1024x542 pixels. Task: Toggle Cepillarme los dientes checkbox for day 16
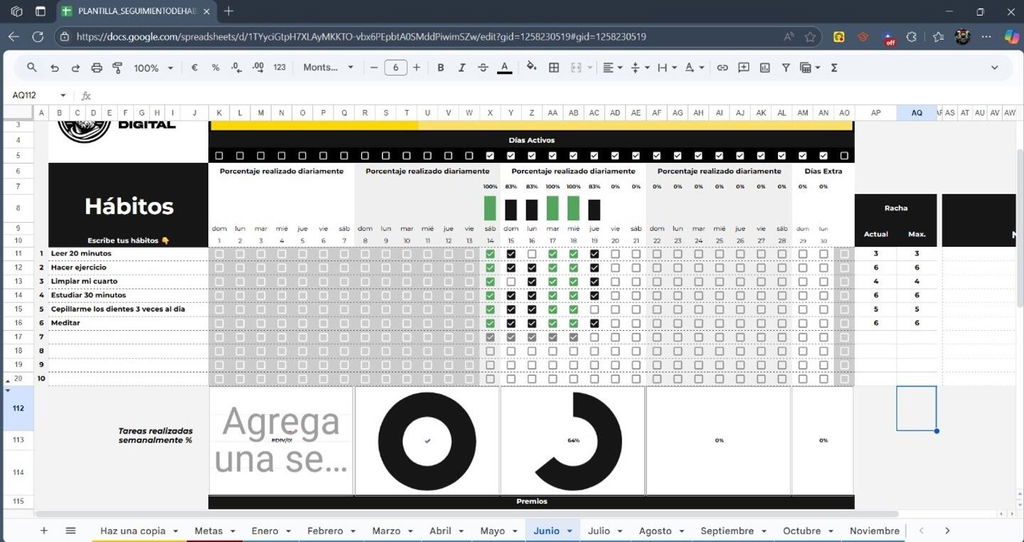[532, 310]
